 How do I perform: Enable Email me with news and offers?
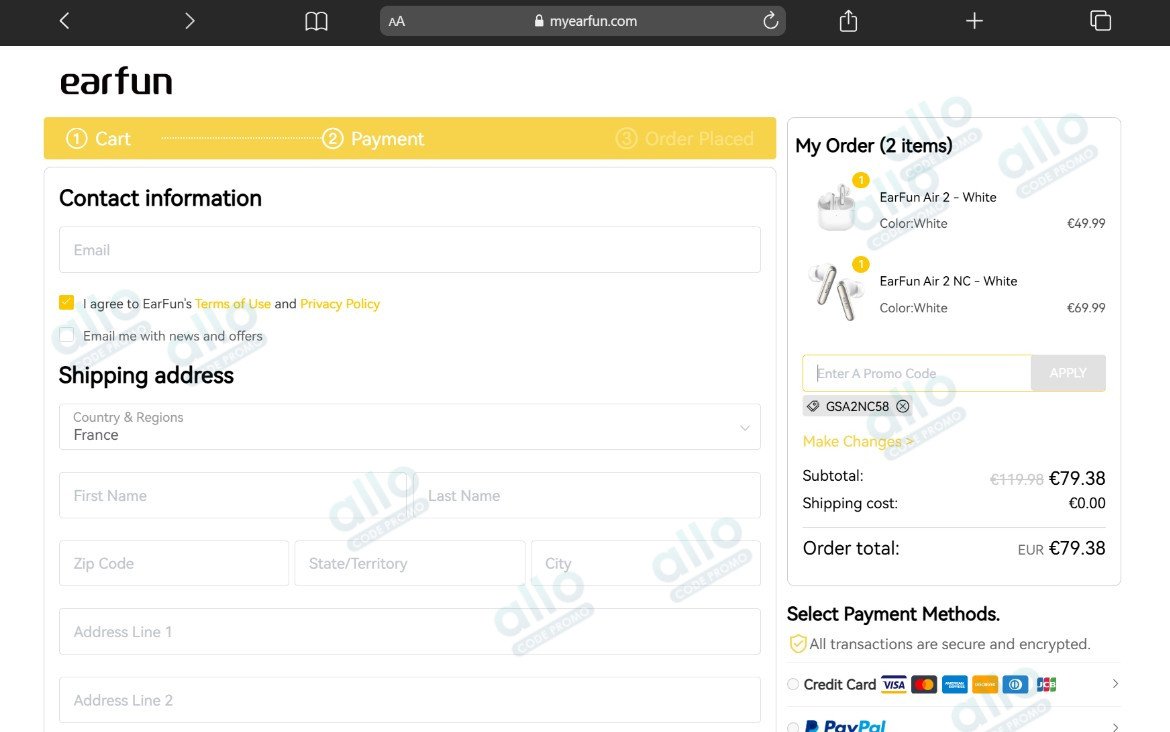click(x=66, y=335)
